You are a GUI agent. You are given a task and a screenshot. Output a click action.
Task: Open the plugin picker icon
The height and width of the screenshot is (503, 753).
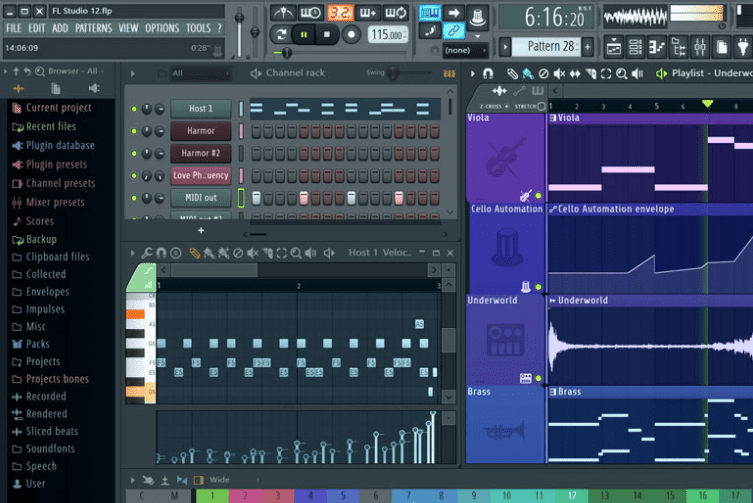742,47
